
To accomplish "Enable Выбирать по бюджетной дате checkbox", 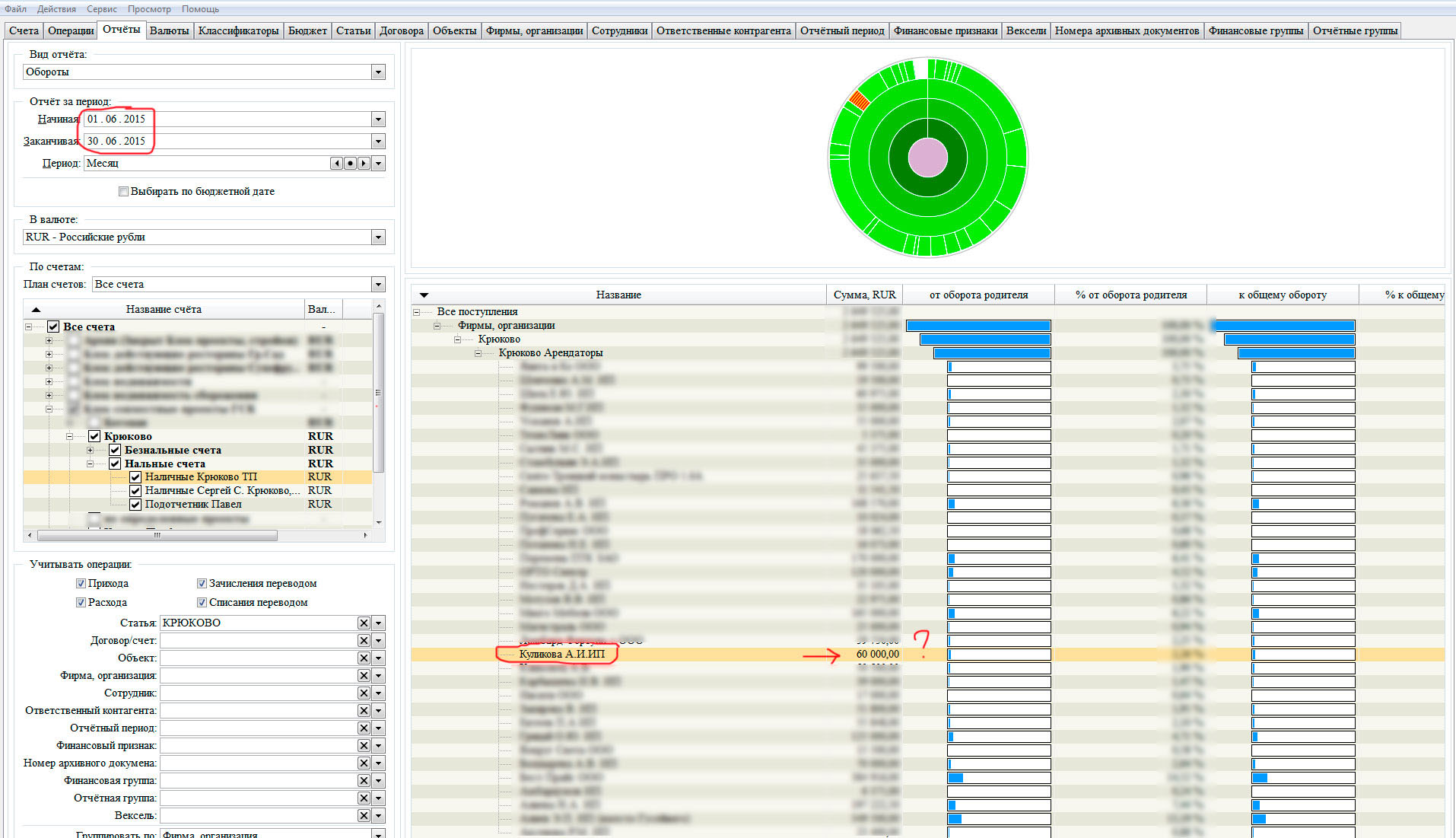I will click(123, 192).
